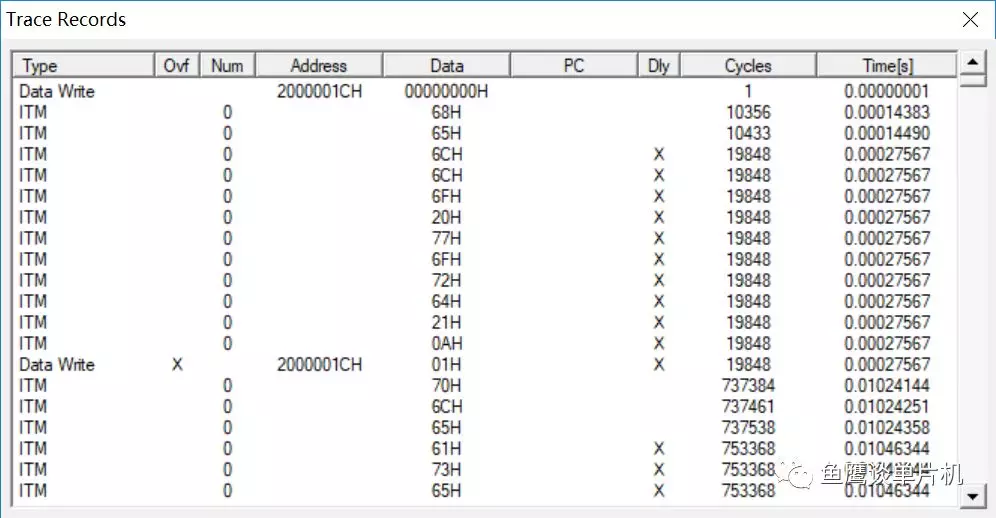Sort by the Type column header
Screen dimensions: 996x518
point(84,65)
